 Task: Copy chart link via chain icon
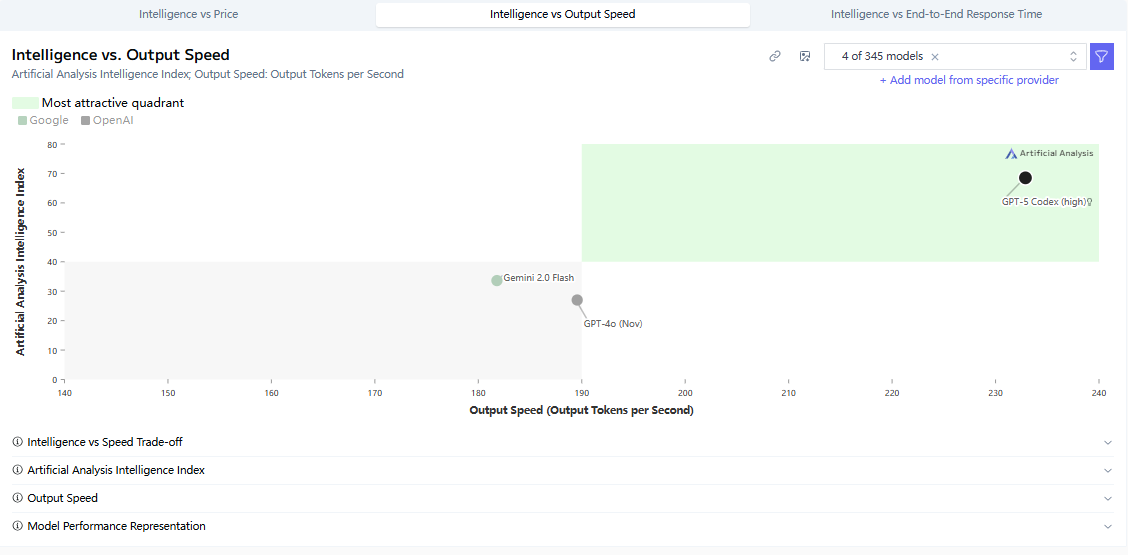[x=775, y=56]
